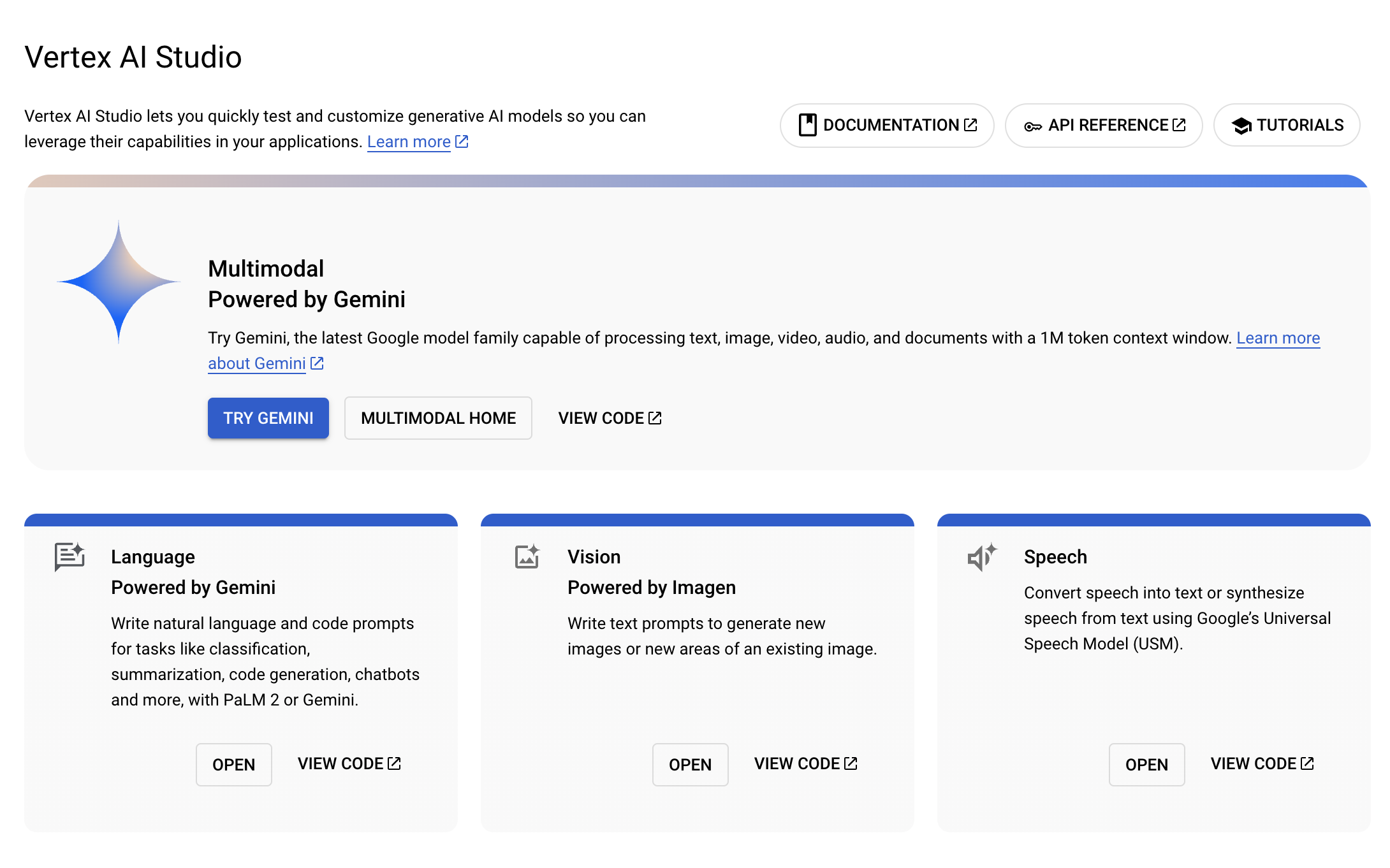The height and width of the screenshot is (868, 1390).
Task: Click the Vision description about generating images
Action: click(x=722, y=636)
